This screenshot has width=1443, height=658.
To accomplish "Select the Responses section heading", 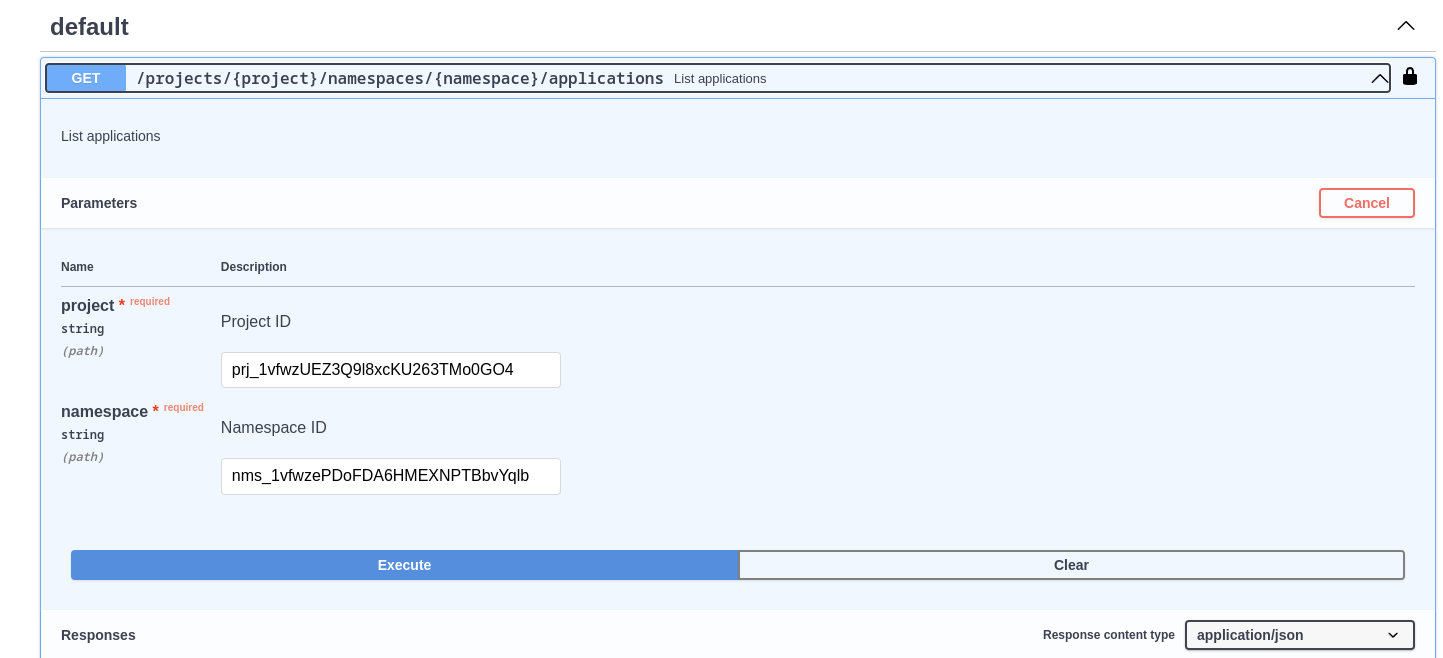I will tap(98, 635).
